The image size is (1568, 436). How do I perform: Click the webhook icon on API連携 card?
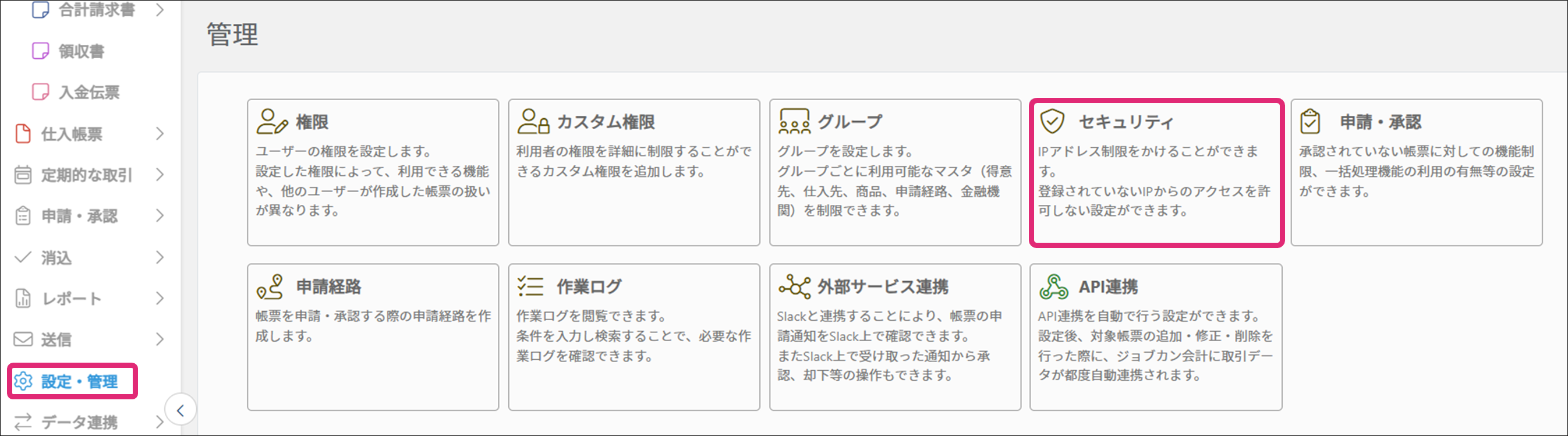1053,286
